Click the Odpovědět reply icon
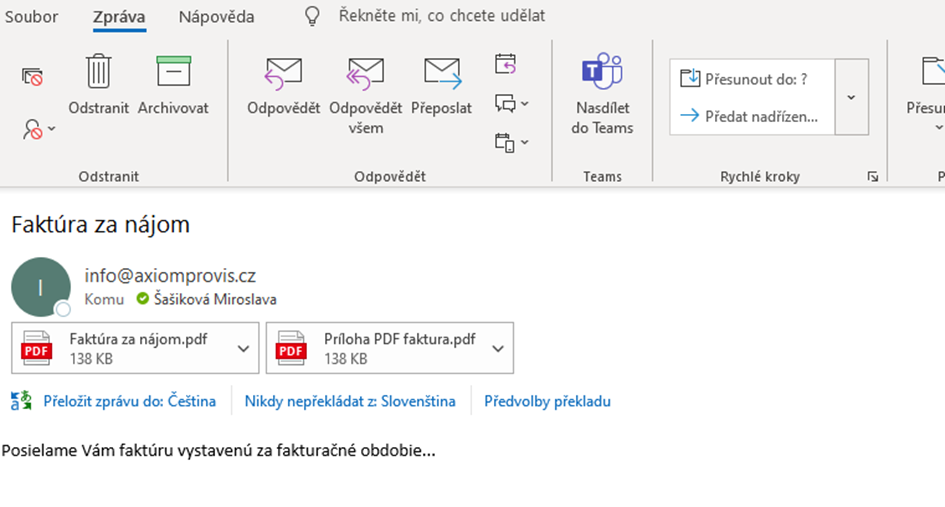The height and width of the screenshot is (507, 945). [283, 73]
